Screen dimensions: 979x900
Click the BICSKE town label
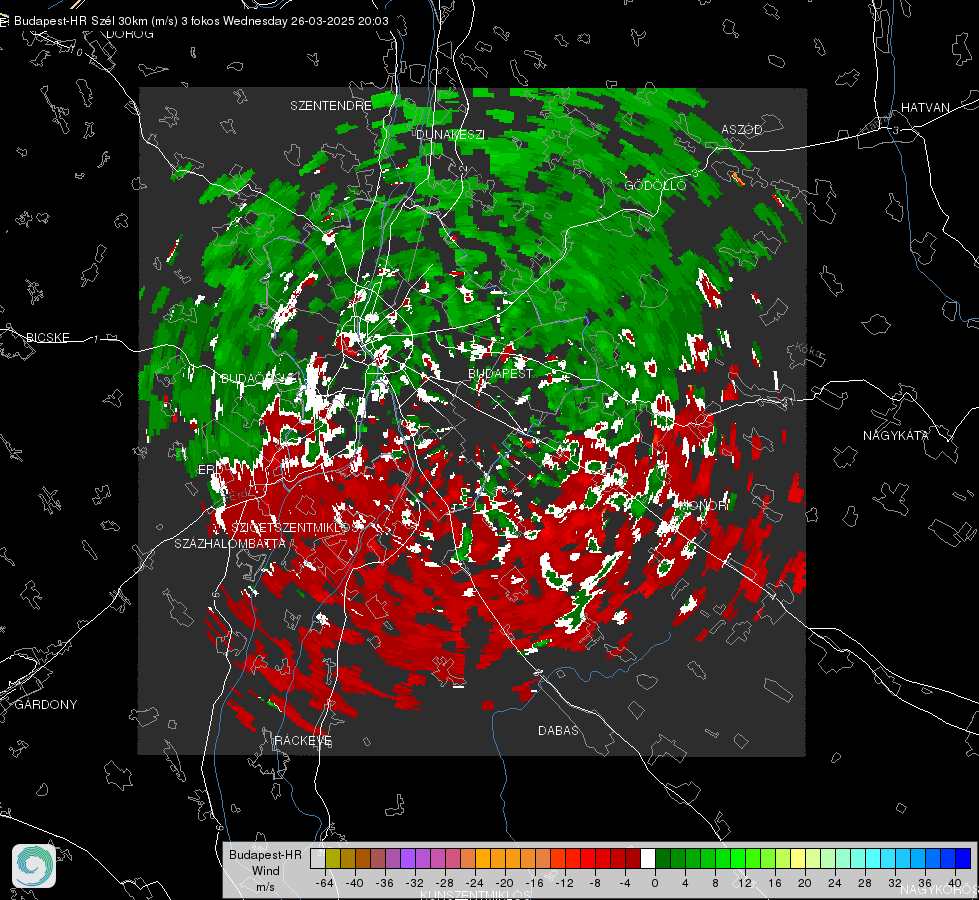[x=47, y=337]
